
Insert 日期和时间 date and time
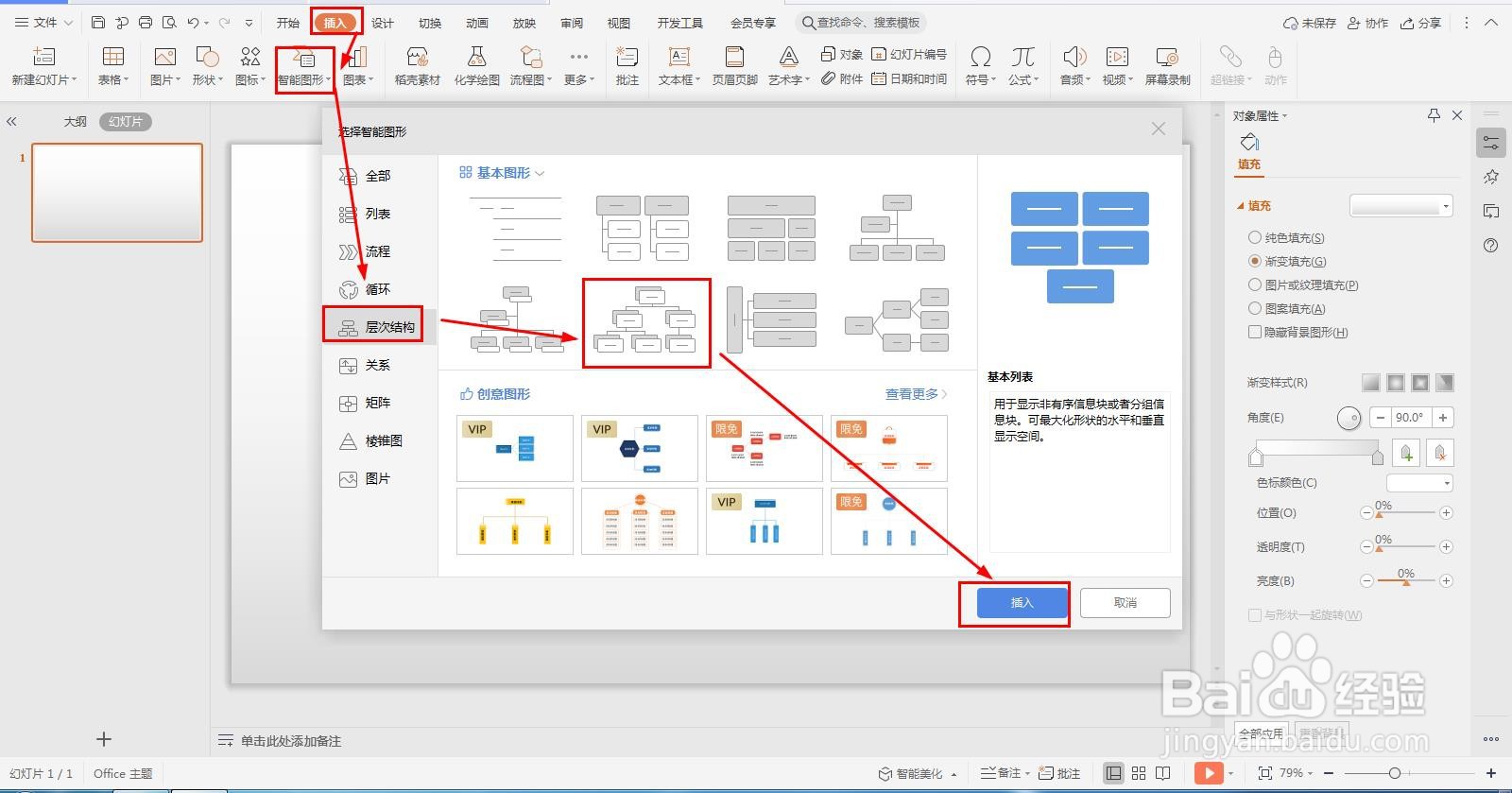pyautogui.click(x=909, y=79)
